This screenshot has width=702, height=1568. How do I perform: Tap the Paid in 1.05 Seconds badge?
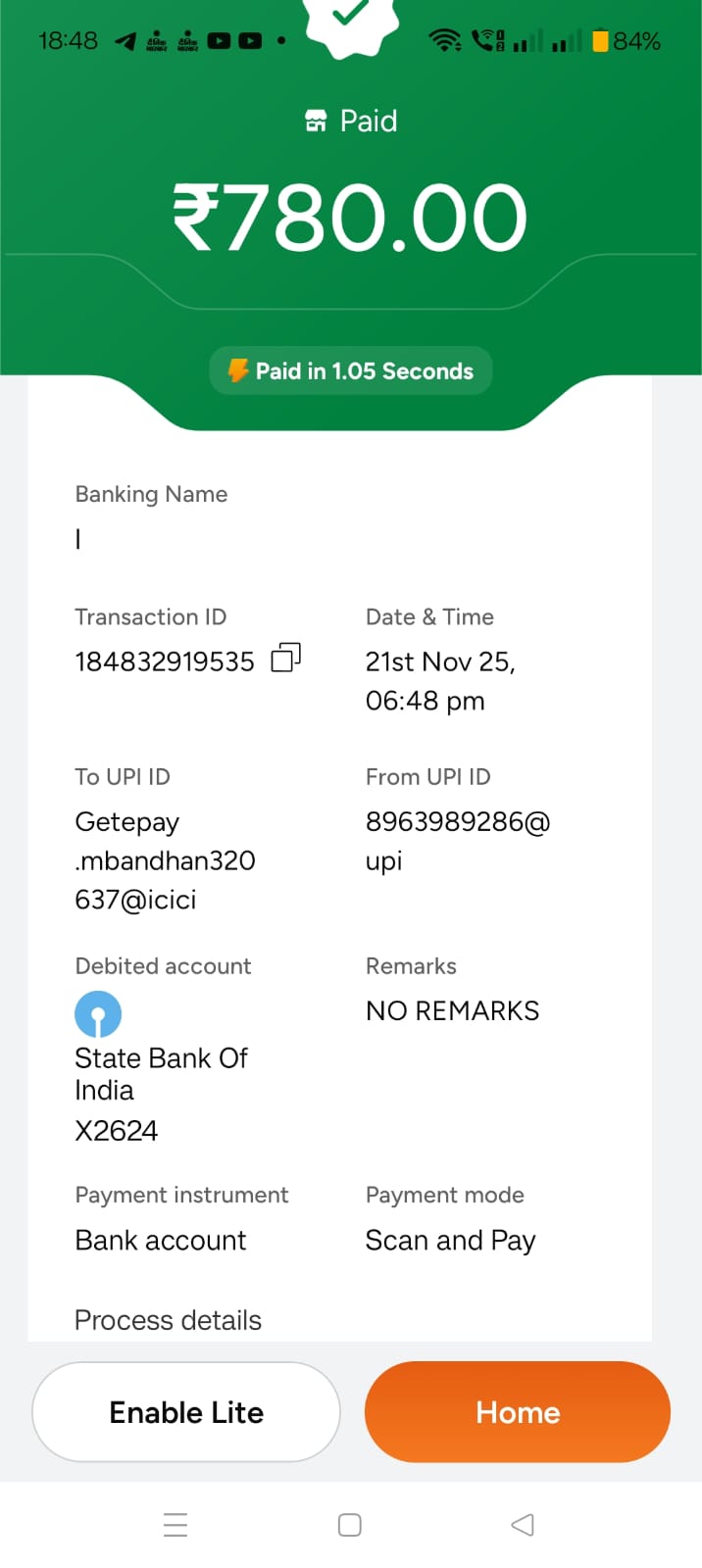pos(351,370)
